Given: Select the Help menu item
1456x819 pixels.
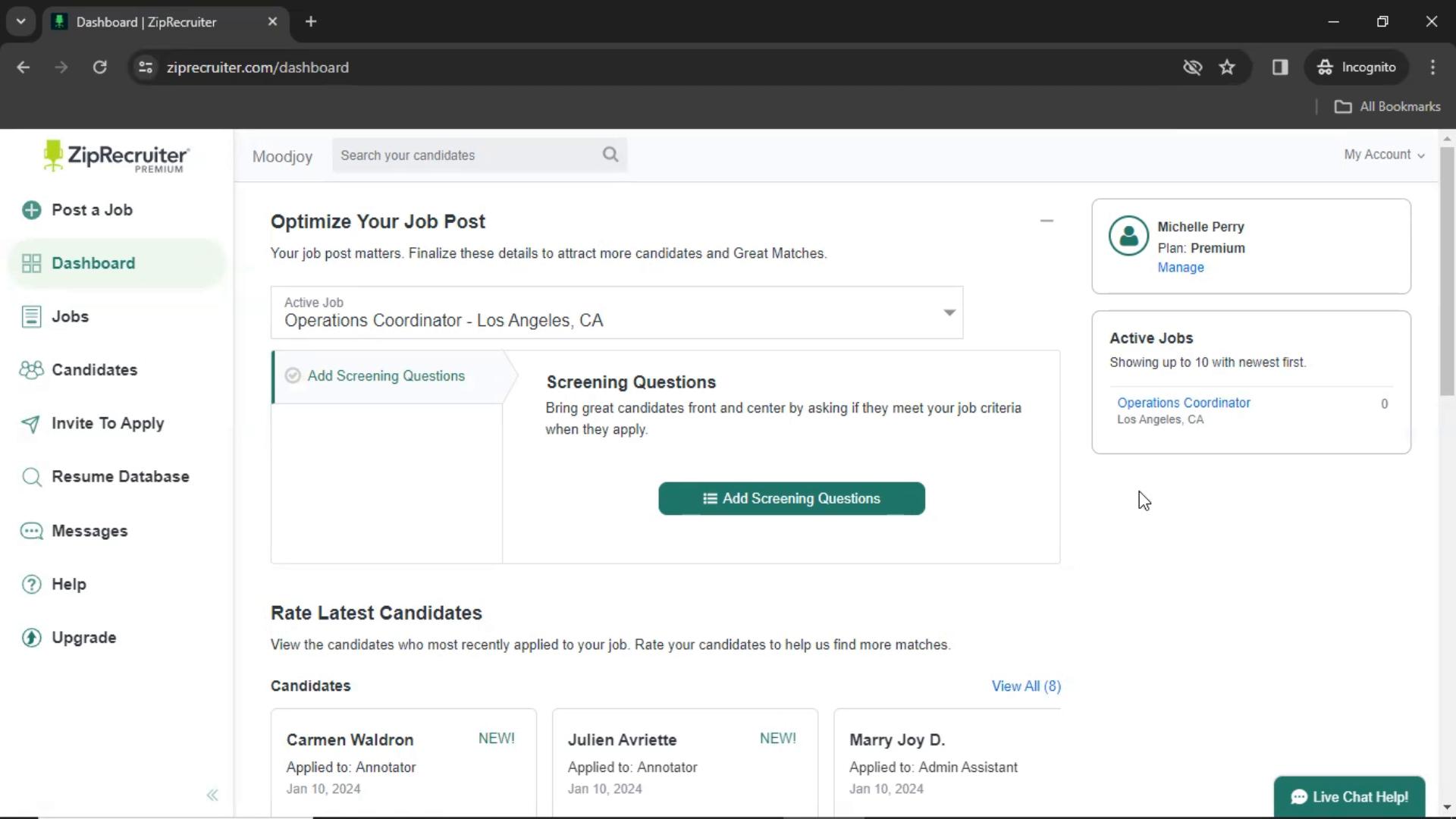Looking at the screenshot, I should [69, 583].
